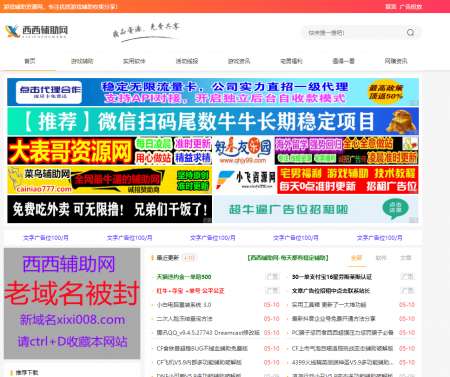Viewport: 450px width, 377px height.
Task: Open the 游戏辅助 navigation item
Action: coord(82,61)
